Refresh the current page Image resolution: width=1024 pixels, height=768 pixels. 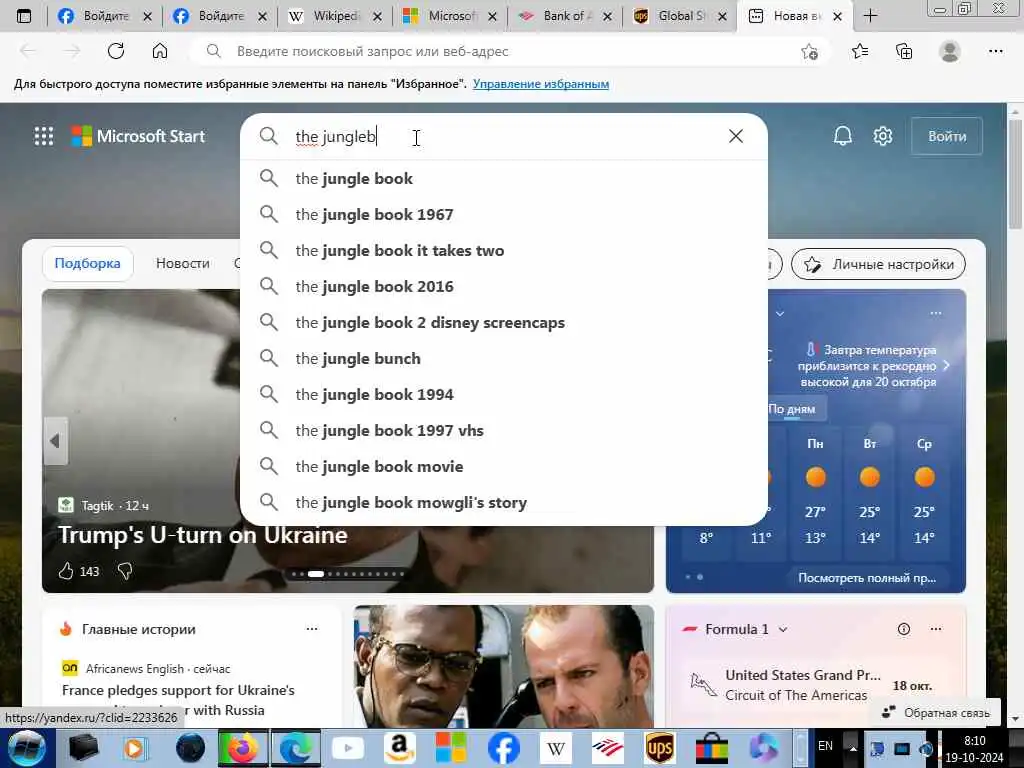(116, 51)
